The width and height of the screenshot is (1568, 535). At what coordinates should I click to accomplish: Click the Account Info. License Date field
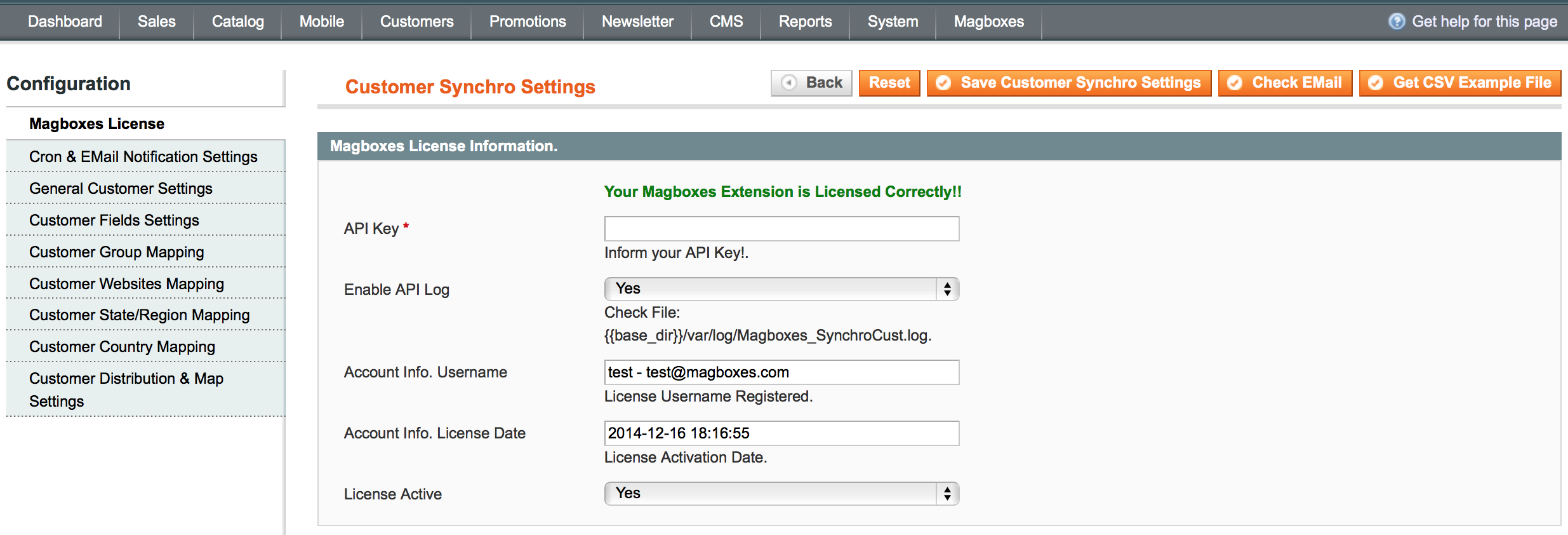[x=781, y=433]
